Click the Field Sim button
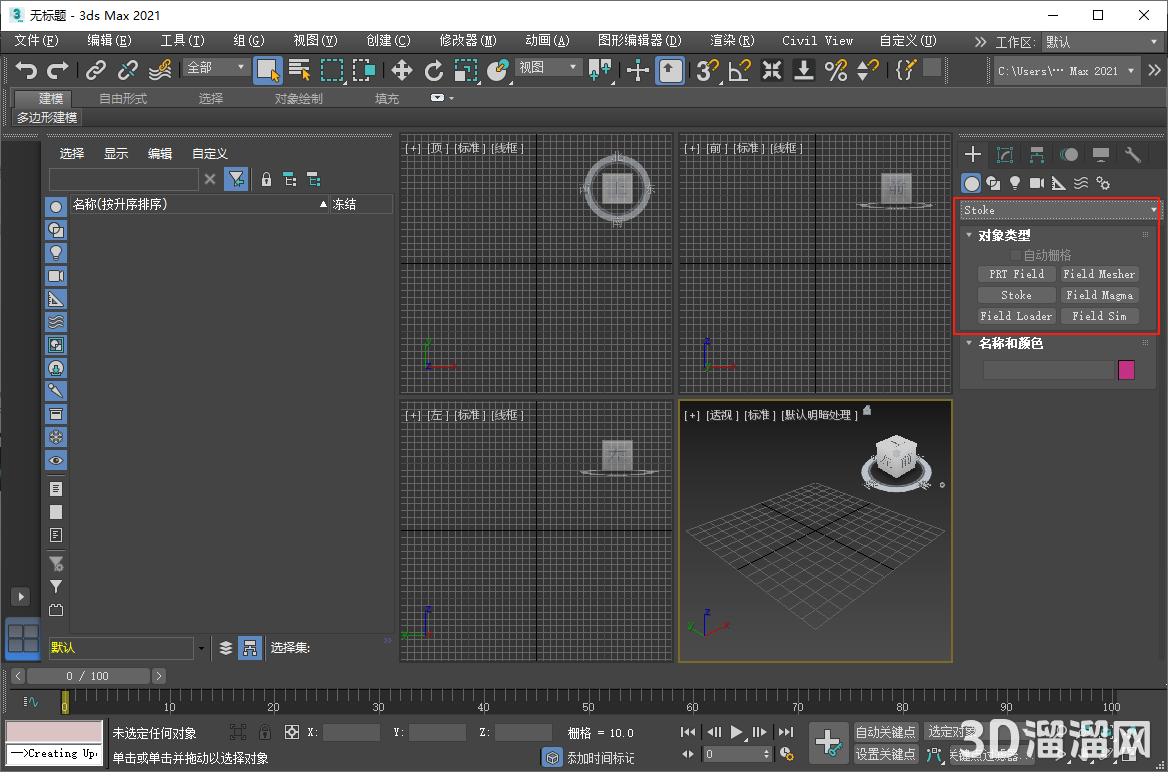 pos(1099,316)
